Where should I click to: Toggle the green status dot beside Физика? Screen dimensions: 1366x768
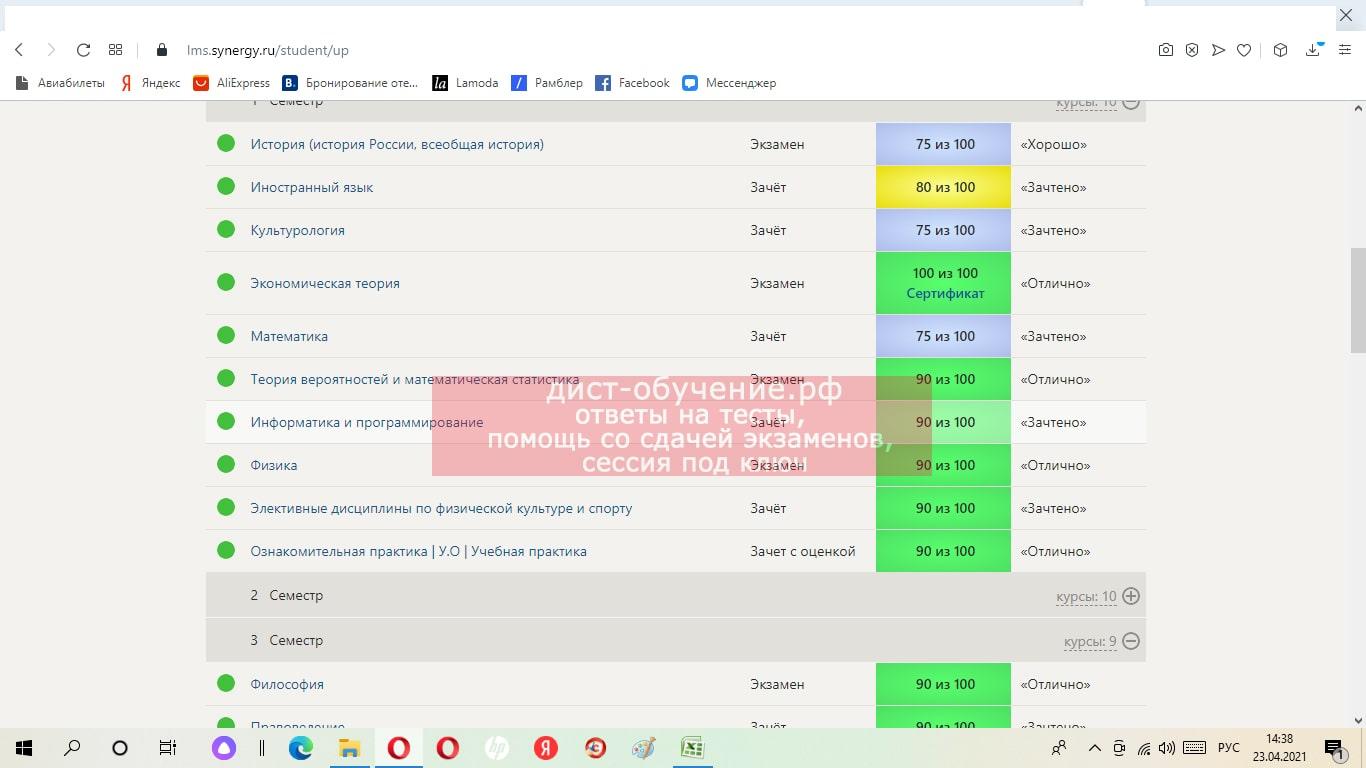tap(225, 464)
